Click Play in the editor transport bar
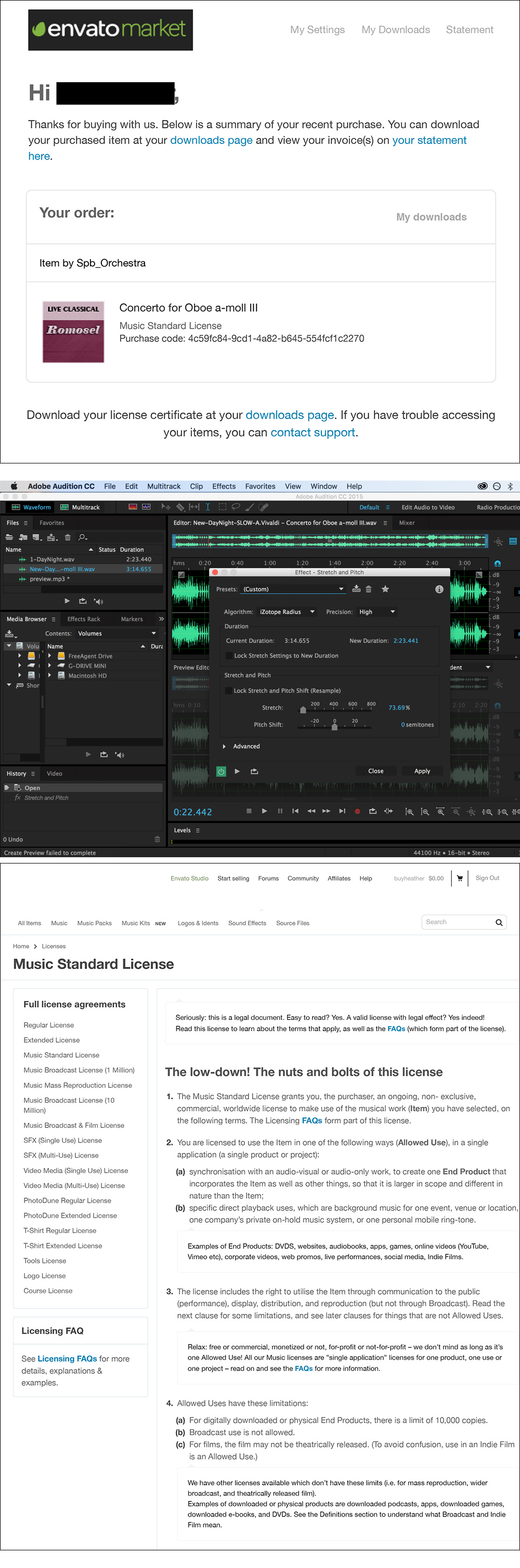This screenshot has height=1568, width=520. coord(264,811)
